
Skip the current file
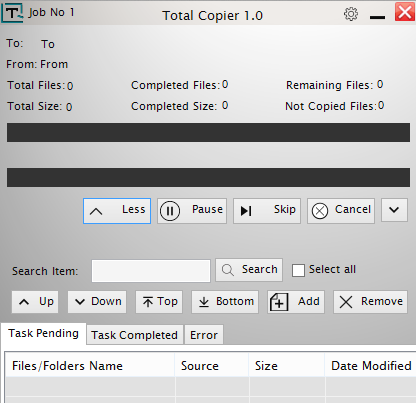(x=267, y=211)
